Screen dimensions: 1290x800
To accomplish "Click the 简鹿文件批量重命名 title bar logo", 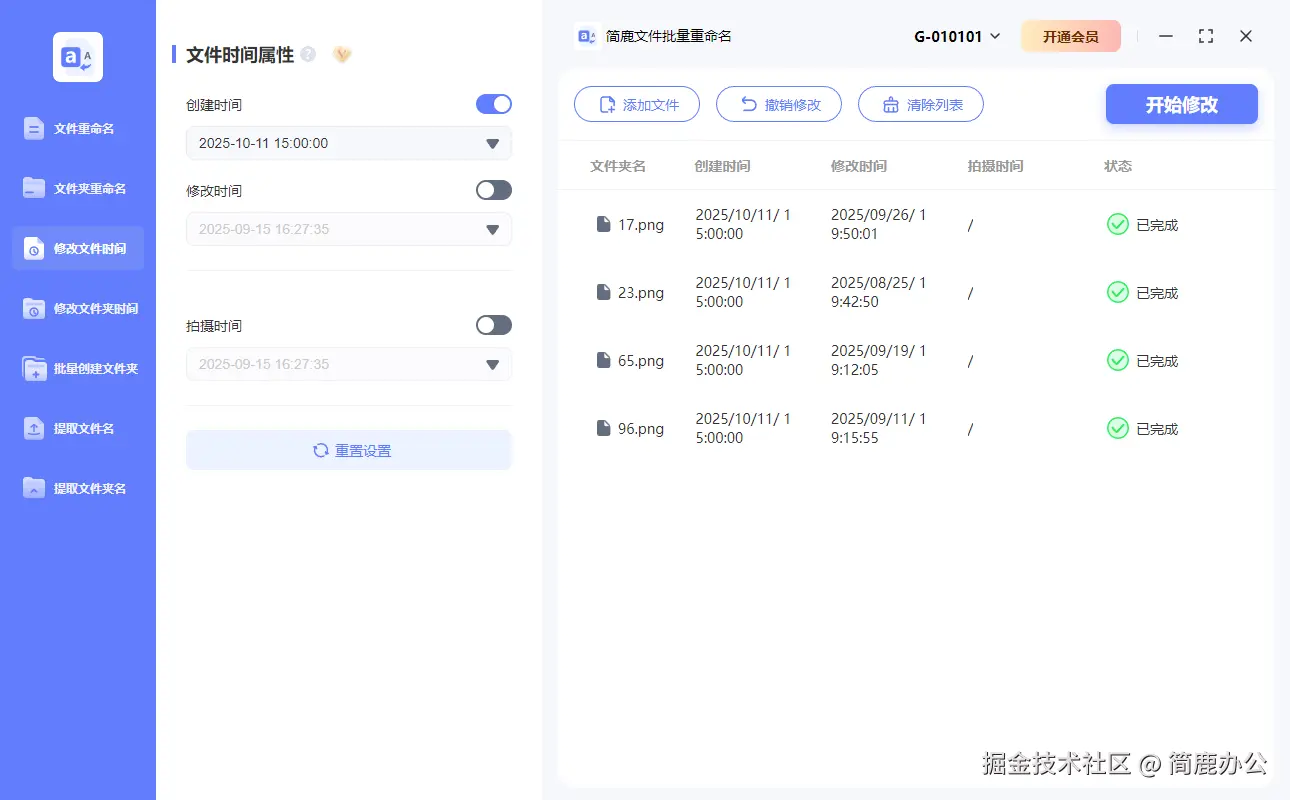I will (587, 36).
